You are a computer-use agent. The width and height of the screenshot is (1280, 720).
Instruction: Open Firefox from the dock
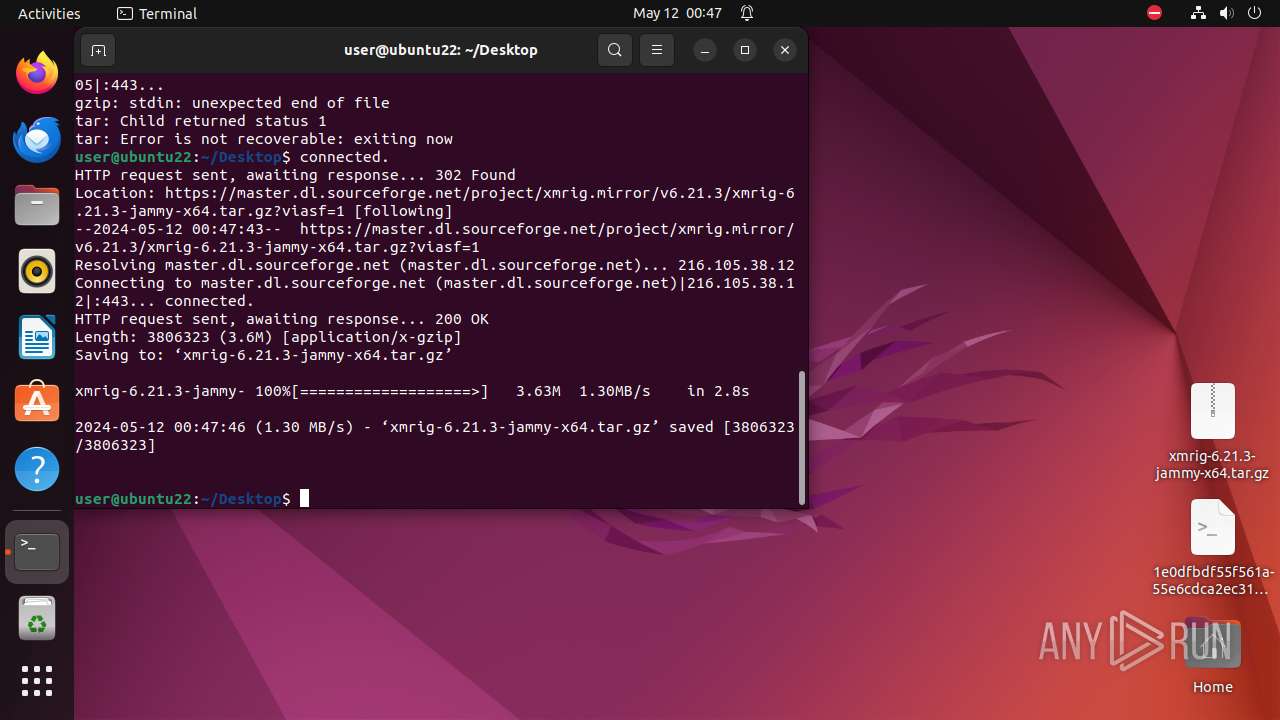tap(37, 73)
